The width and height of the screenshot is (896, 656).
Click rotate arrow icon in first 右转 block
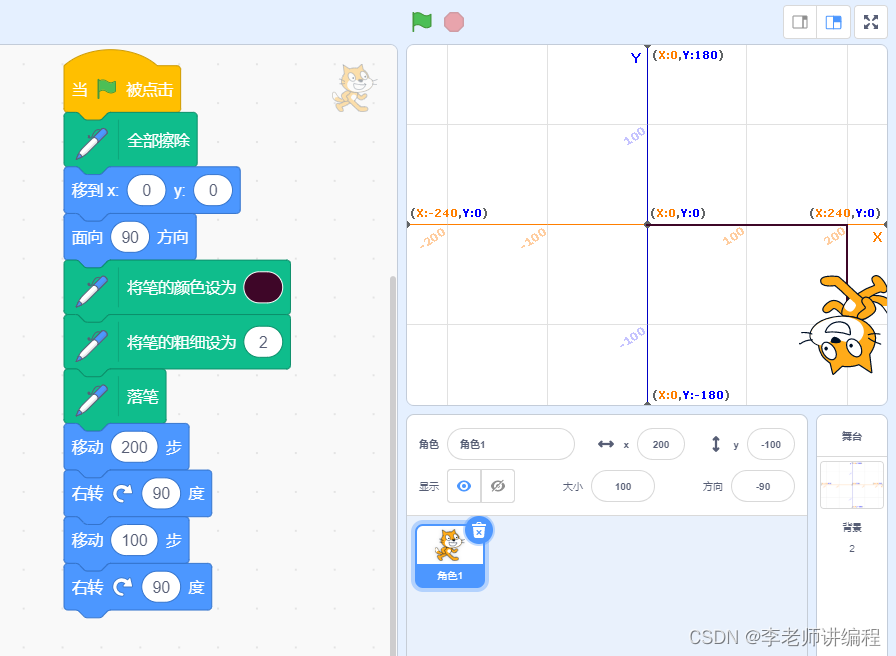coord(123,493)
